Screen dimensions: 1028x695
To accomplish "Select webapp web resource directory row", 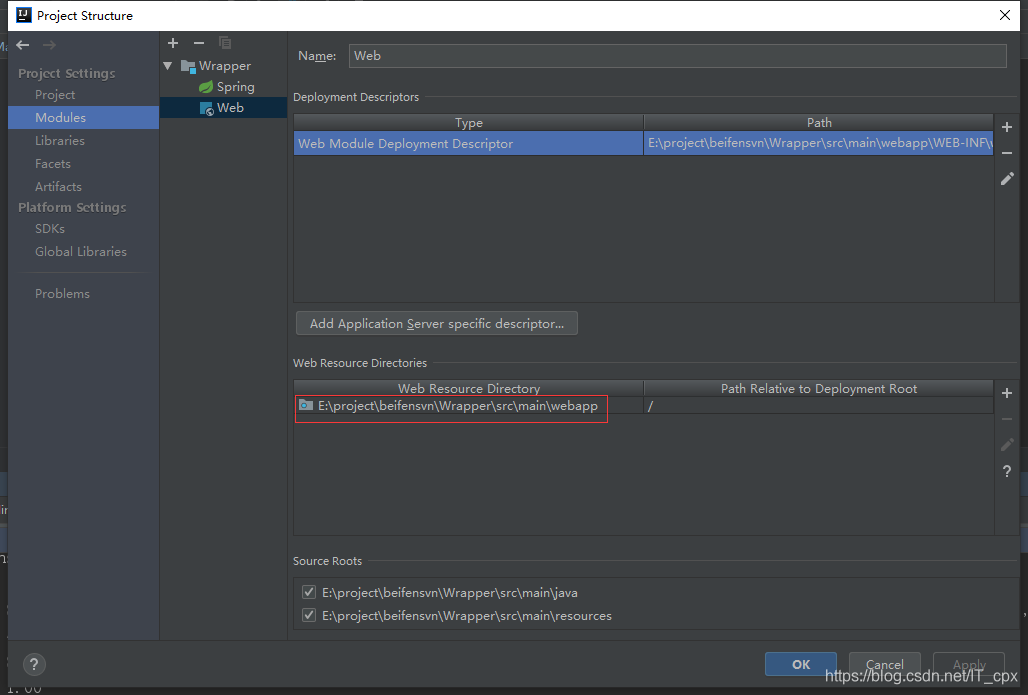I will point(643,405).
